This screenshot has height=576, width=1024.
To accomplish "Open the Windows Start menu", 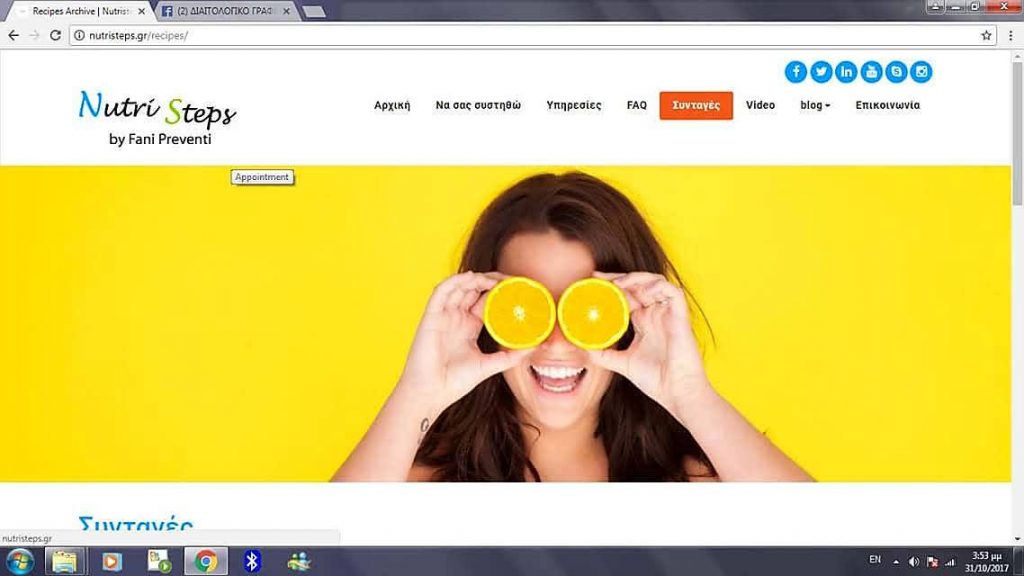I will coord(19,561).
